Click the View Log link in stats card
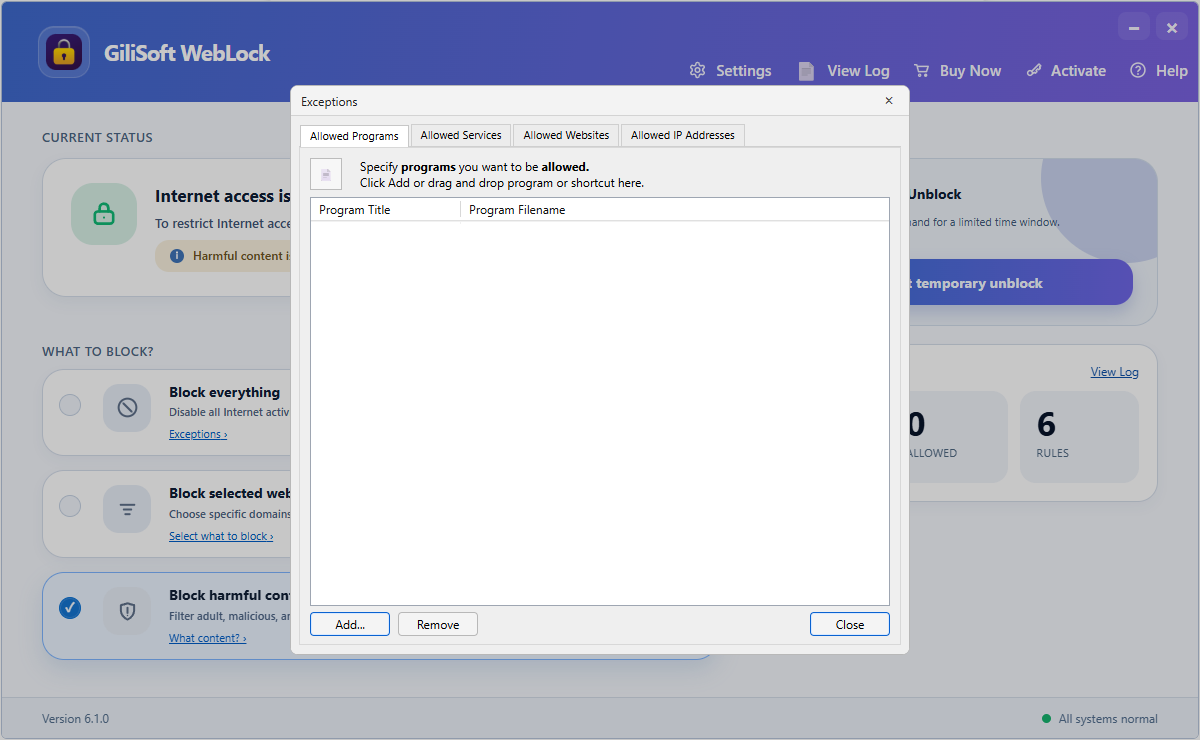 tap(1114, 372)
